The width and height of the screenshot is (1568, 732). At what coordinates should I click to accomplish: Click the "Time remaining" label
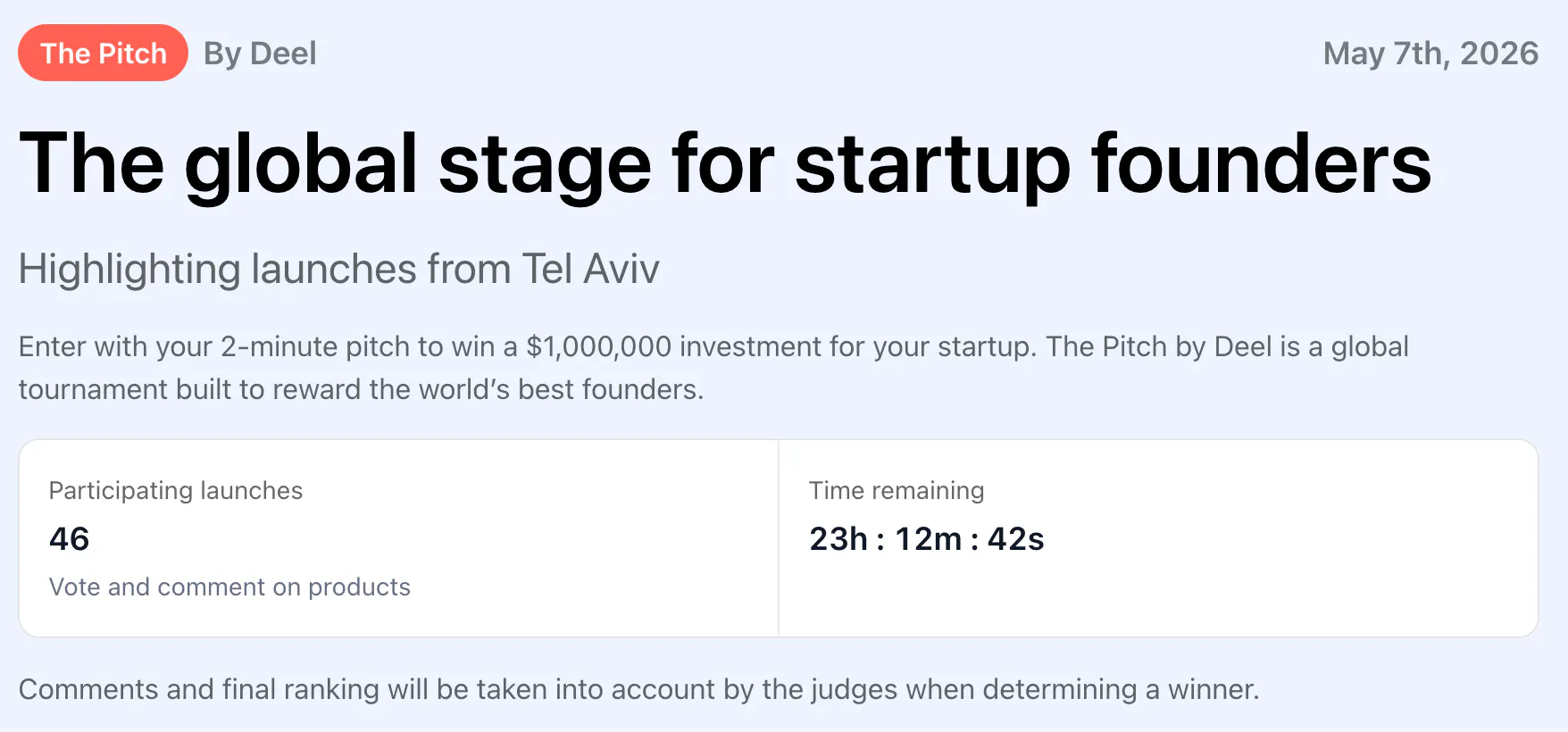pos(897,490)
